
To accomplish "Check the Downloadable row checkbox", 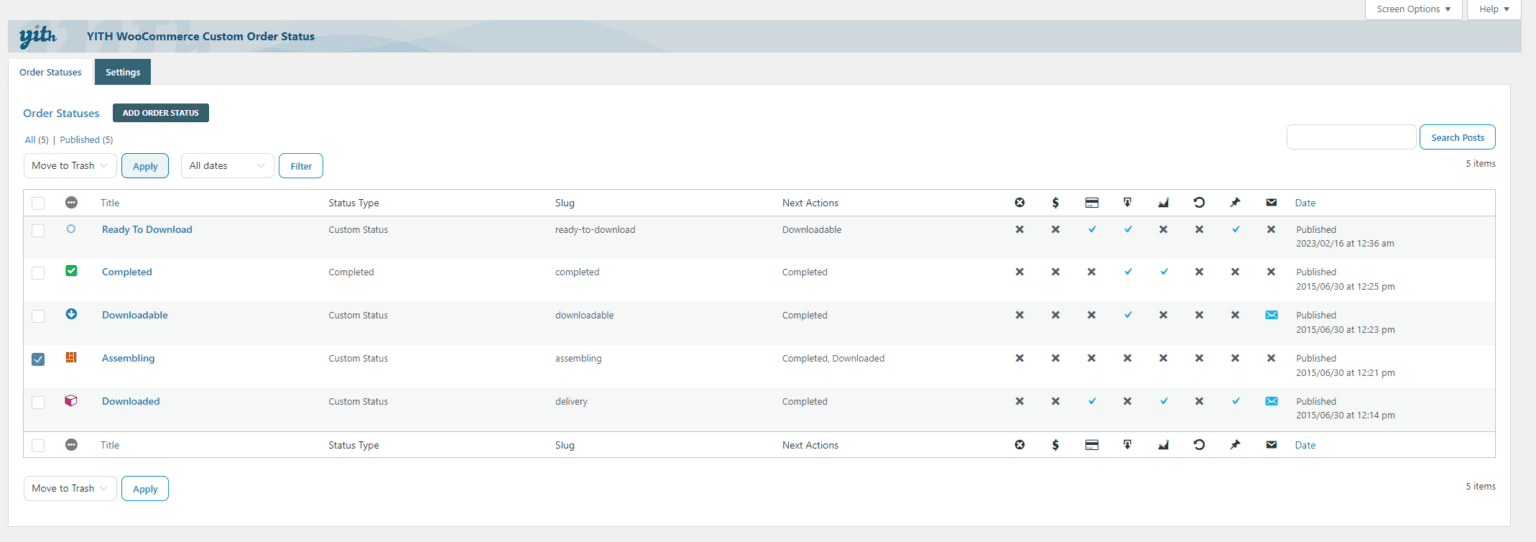I will pyautogui.click(x=38, y=316).
